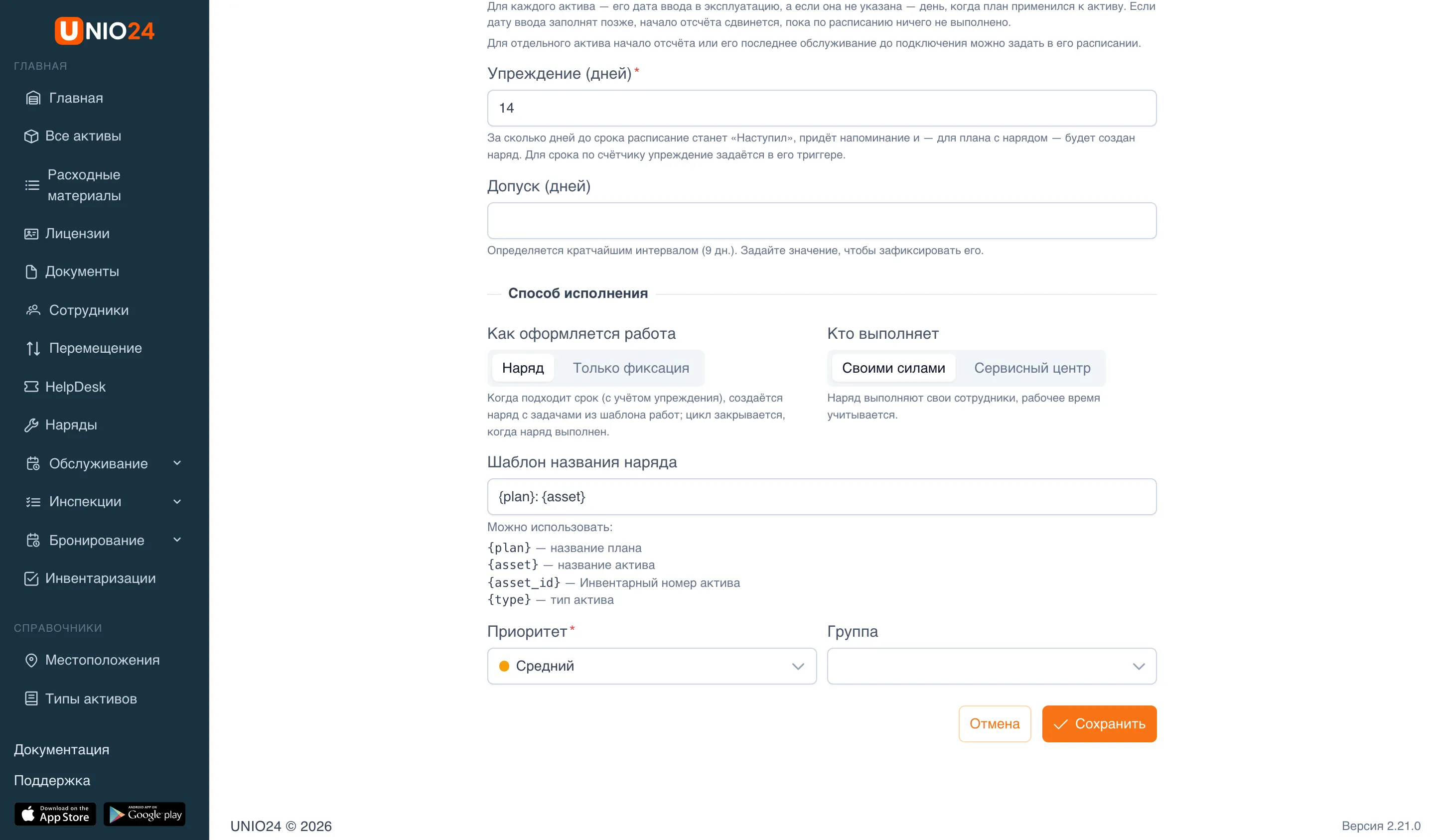
Task: Click the Перемещение arrows icon
Action: tap(33, 348)
